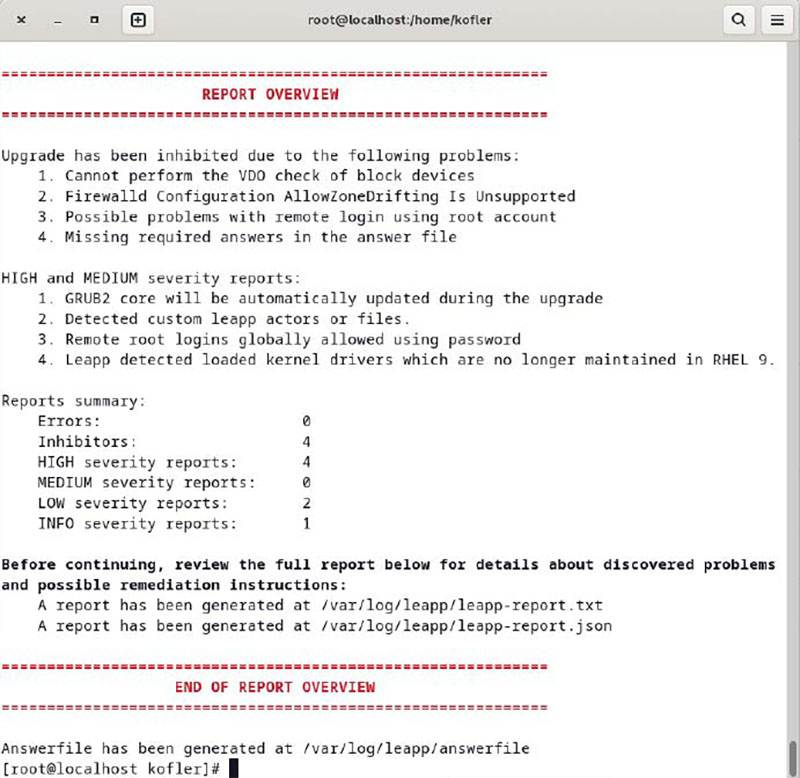Click the Missing required answers inhibitor line
This screenshot has height=778, width=800.
(x=260, y=237)
